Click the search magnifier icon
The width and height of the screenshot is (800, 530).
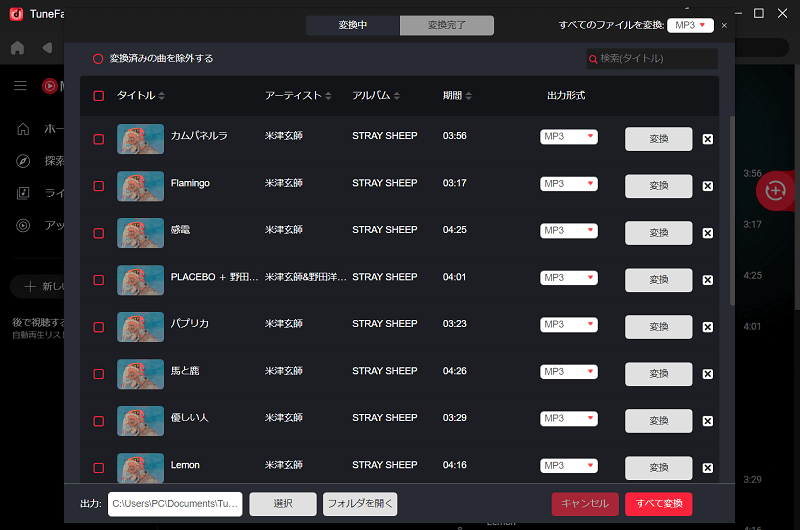coord(593,59)
